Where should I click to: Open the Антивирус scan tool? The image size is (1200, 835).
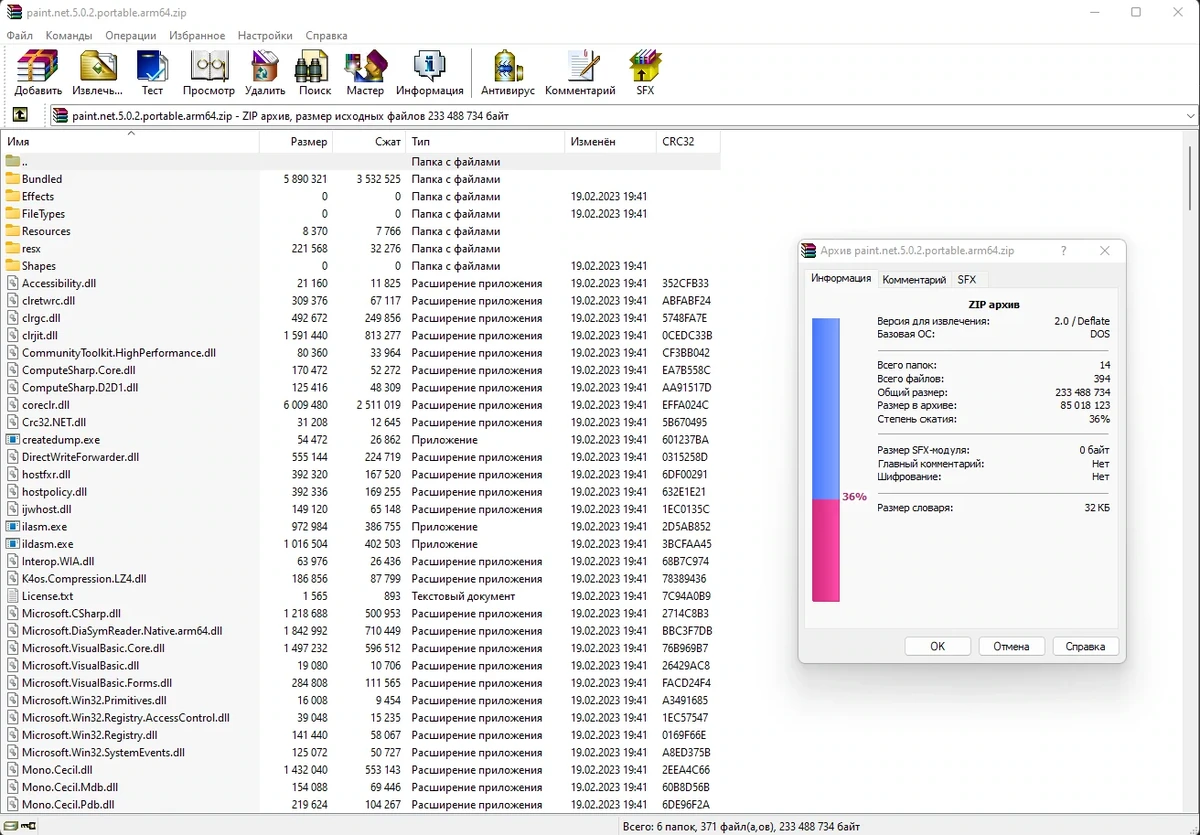pos(508,72)
